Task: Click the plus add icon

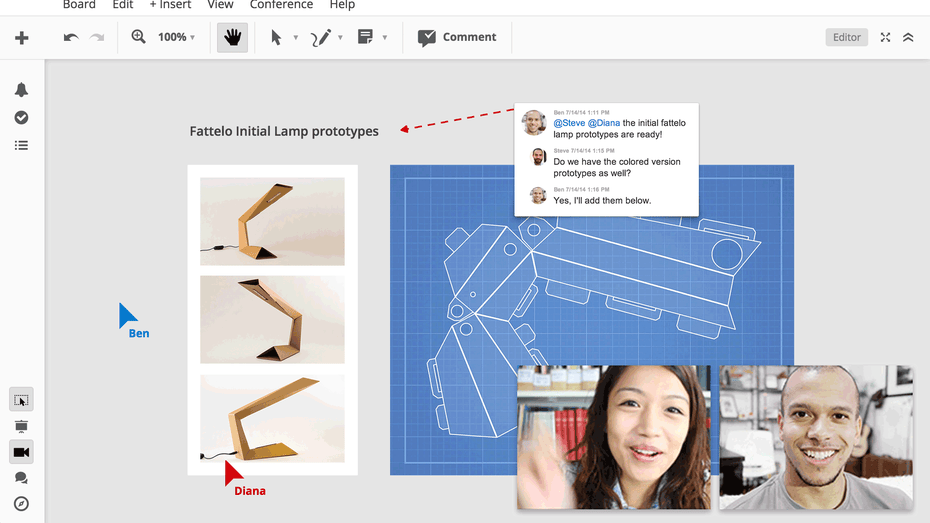Action: tap(22, 38)
